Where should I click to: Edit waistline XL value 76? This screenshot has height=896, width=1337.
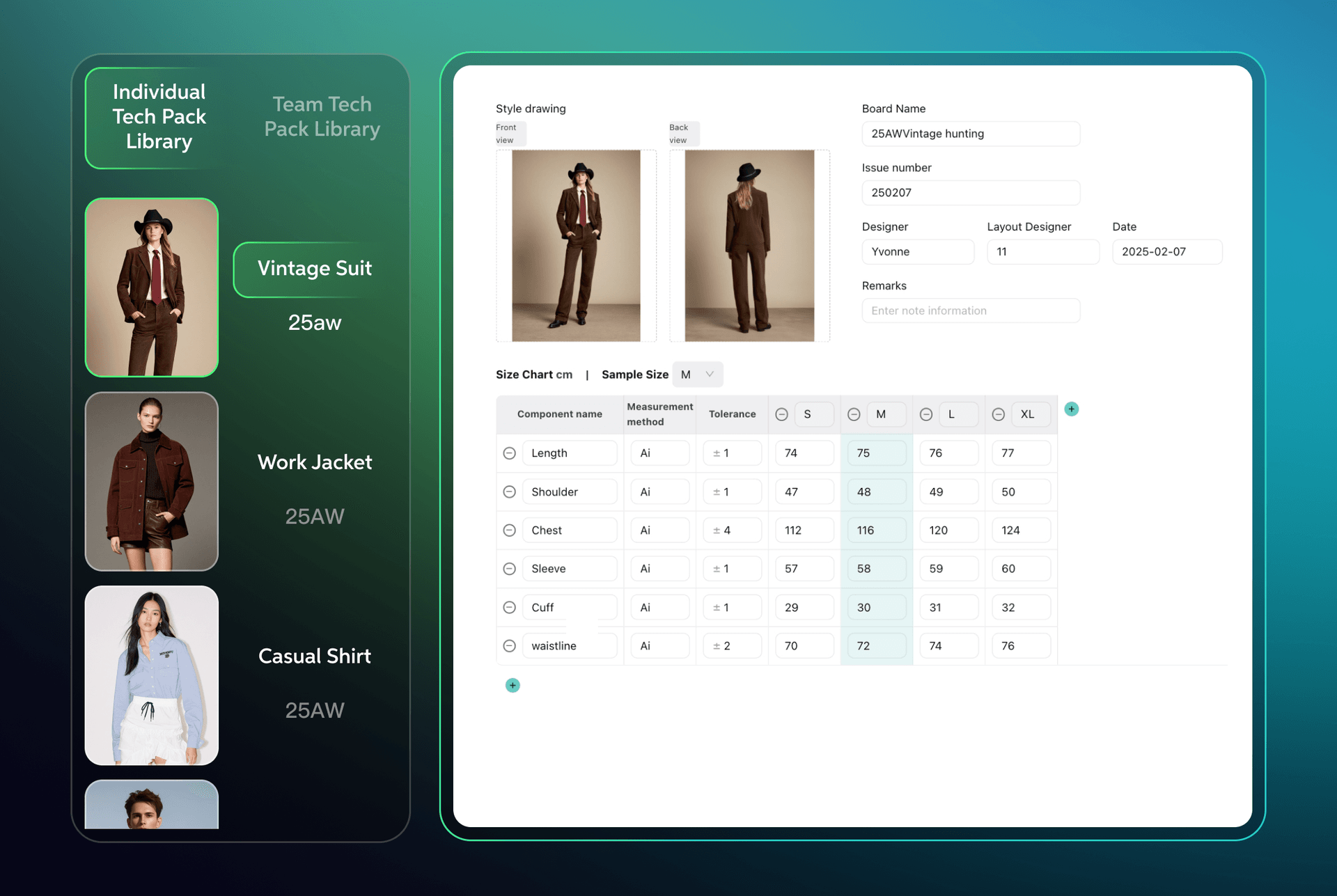click(1022, 646)
